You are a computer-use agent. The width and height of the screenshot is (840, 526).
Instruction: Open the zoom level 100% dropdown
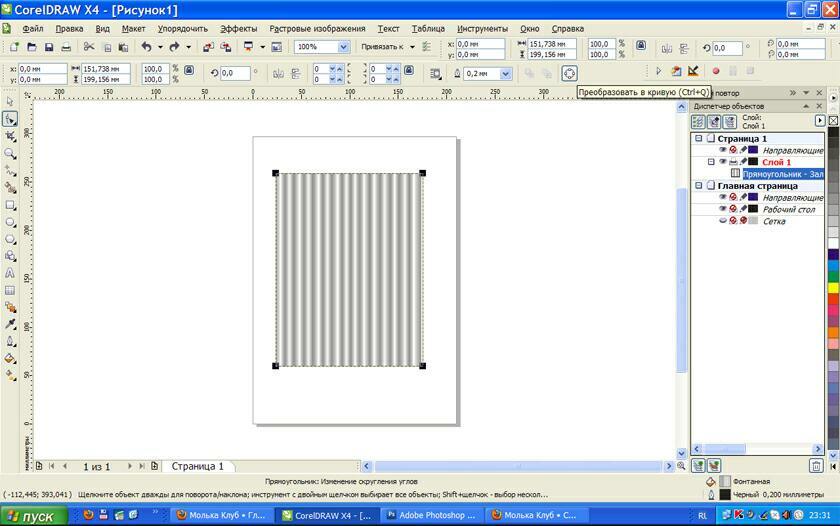pos(343,47)
